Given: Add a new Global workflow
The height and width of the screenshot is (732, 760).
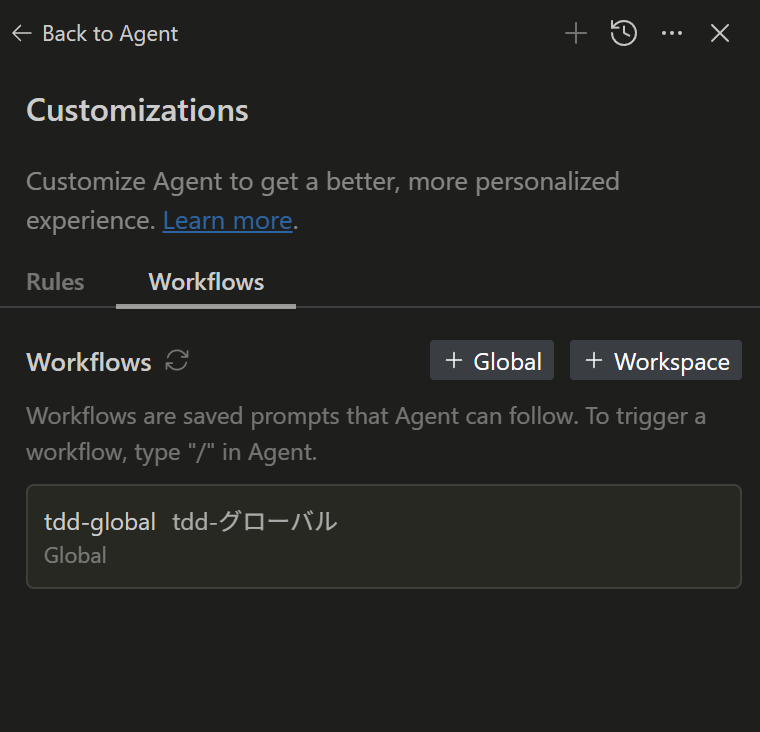Looking at the screenshot, I should pyautogui.click(x=492, y=361).
